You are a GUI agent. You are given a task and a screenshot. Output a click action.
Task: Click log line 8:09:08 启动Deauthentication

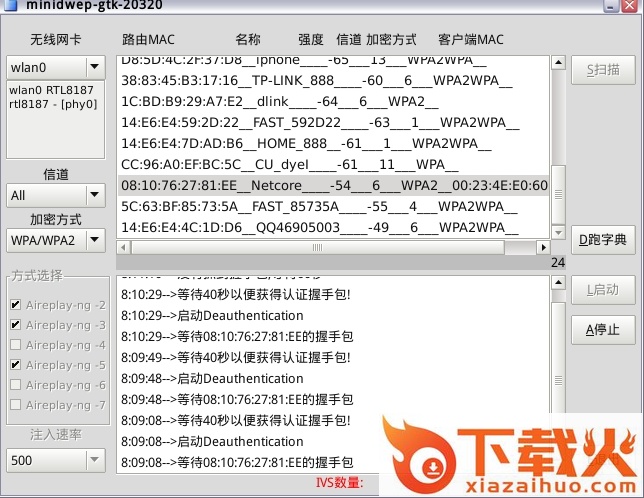point(212,442)
